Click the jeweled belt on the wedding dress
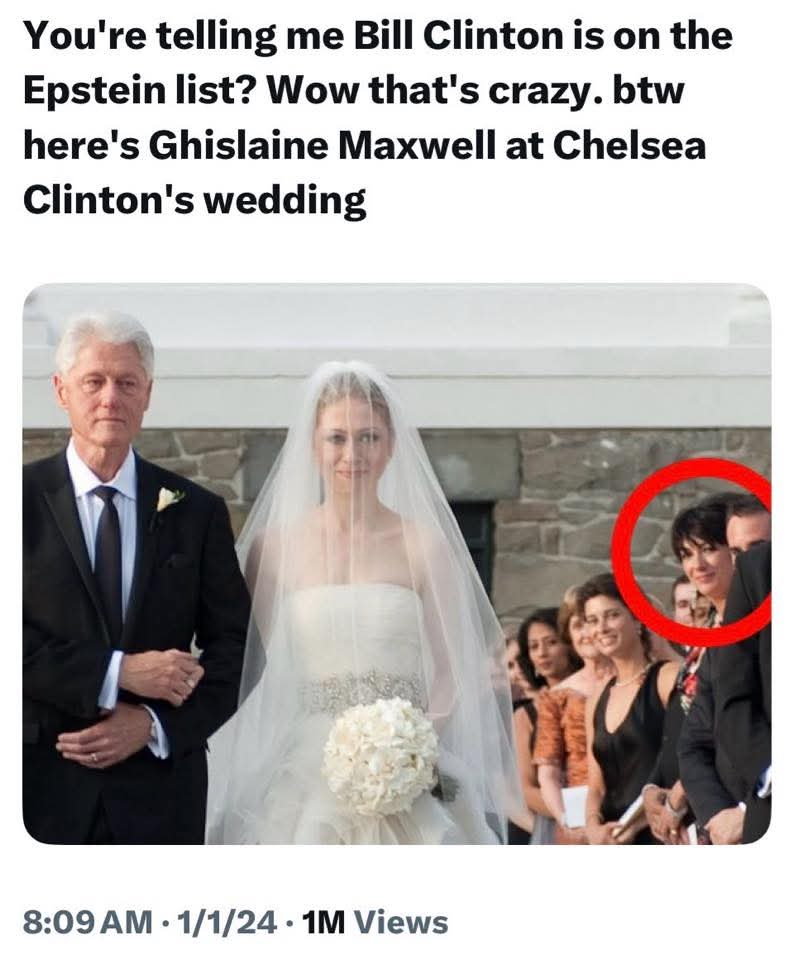Viewport: 794px width, 960px height. 362,689
